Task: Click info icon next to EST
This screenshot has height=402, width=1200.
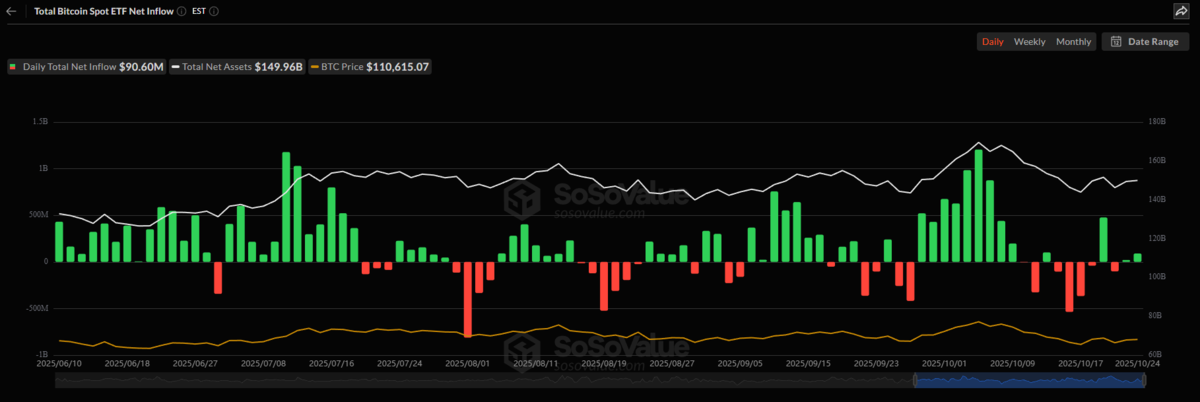Action: pos(215,11)
